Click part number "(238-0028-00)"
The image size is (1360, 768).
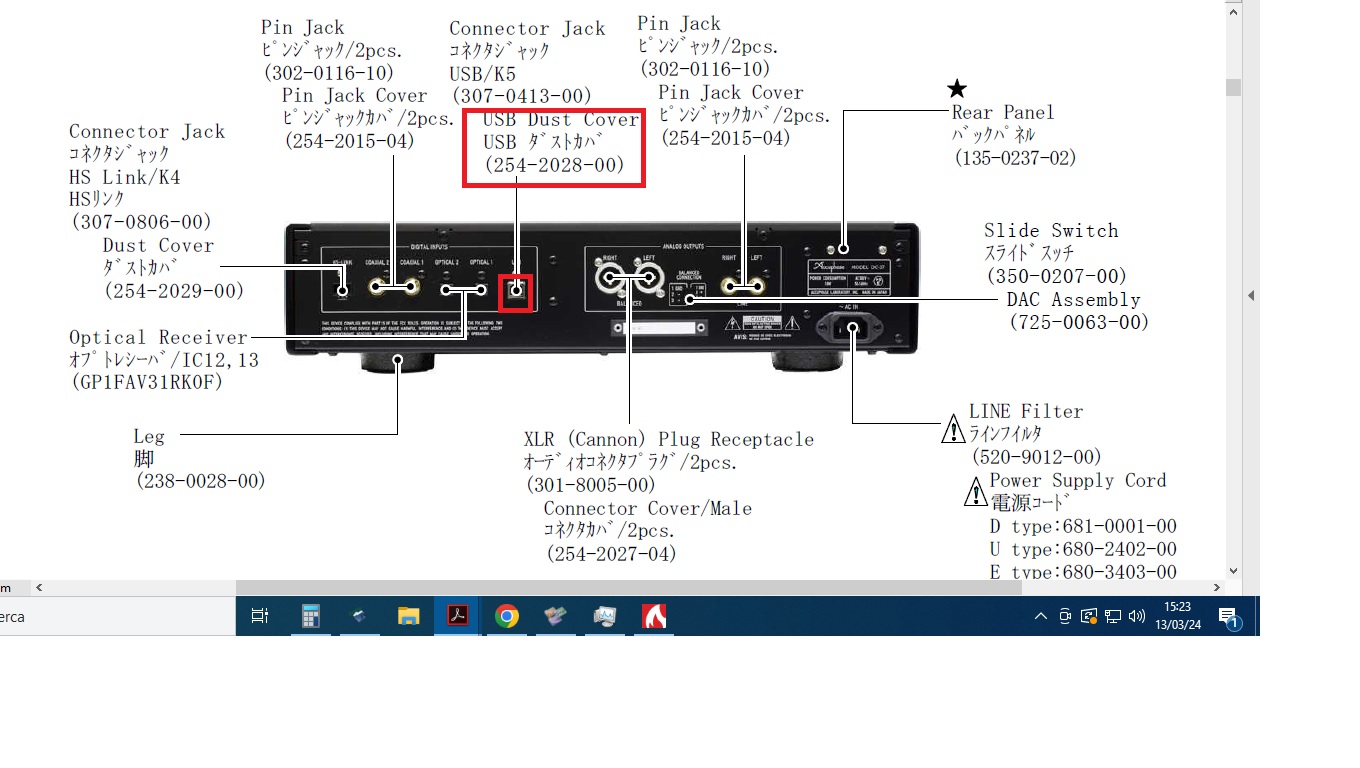pos(201,481)
